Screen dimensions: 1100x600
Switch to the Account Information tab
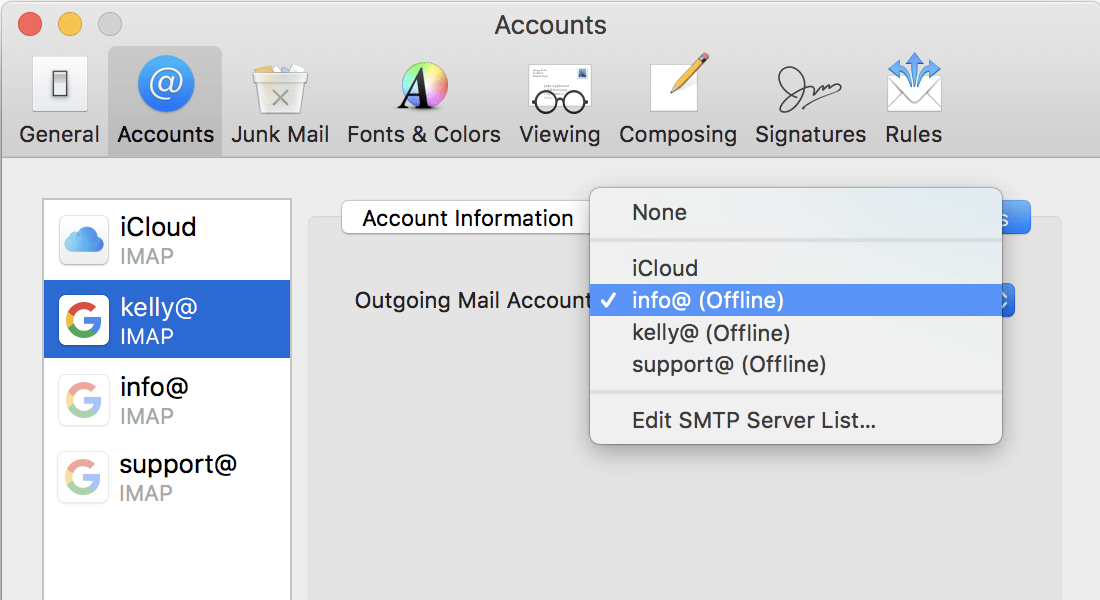click(x=465, y=217)
